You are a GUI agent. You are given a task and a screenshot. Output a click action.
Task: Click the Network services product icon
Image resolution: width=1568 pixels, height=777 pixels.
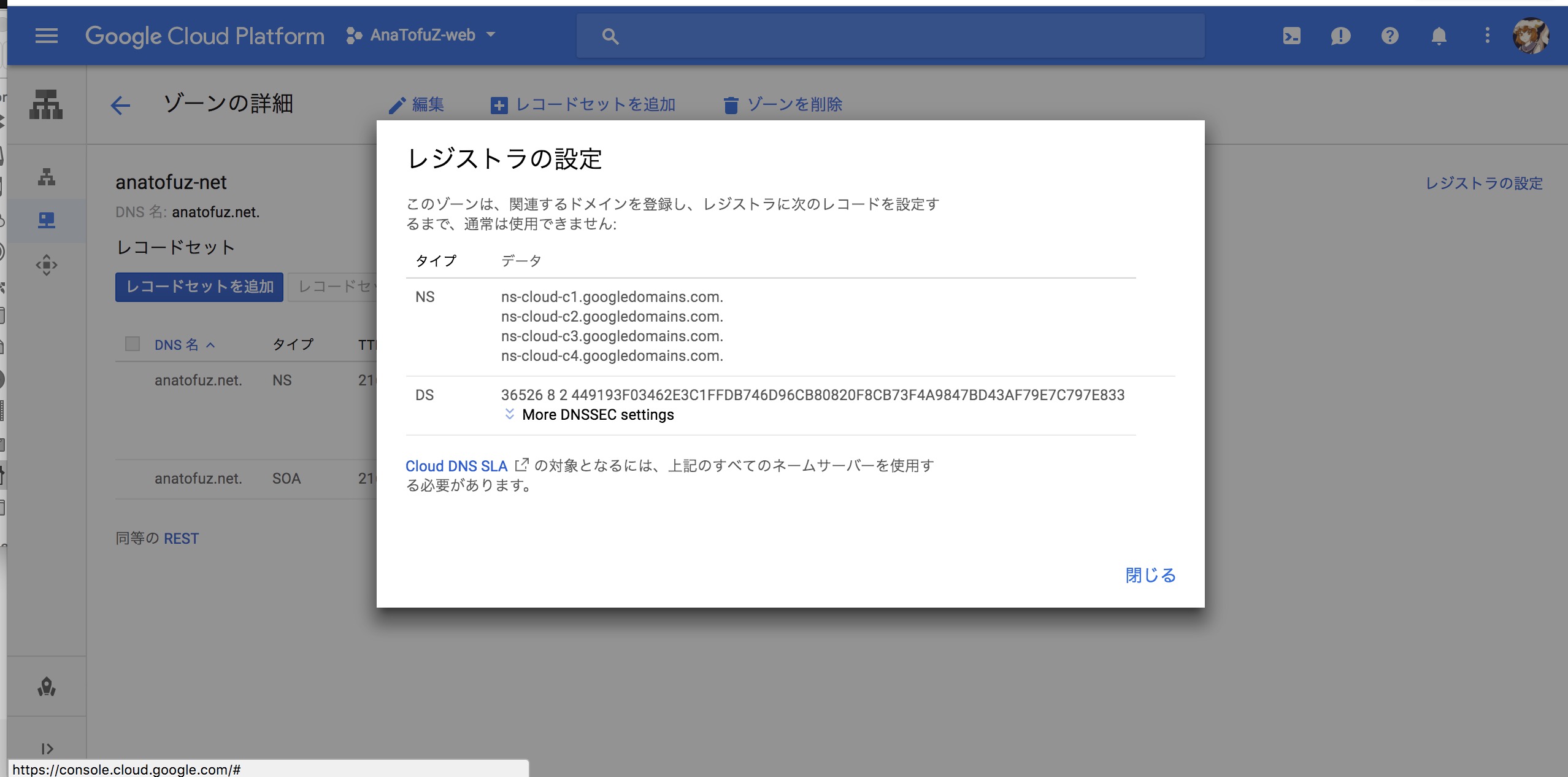tap(46, 104)
